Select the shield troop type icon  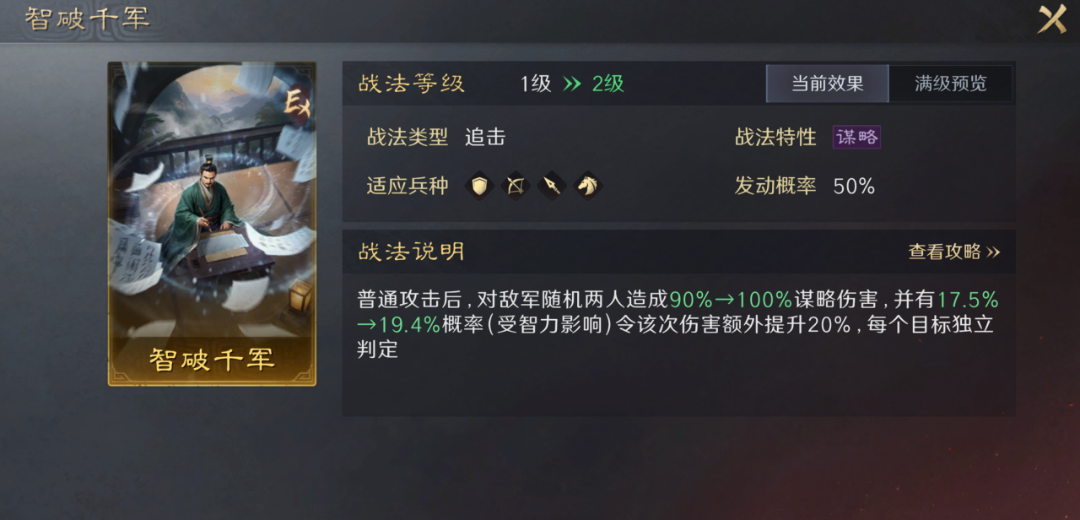(479, 185)
